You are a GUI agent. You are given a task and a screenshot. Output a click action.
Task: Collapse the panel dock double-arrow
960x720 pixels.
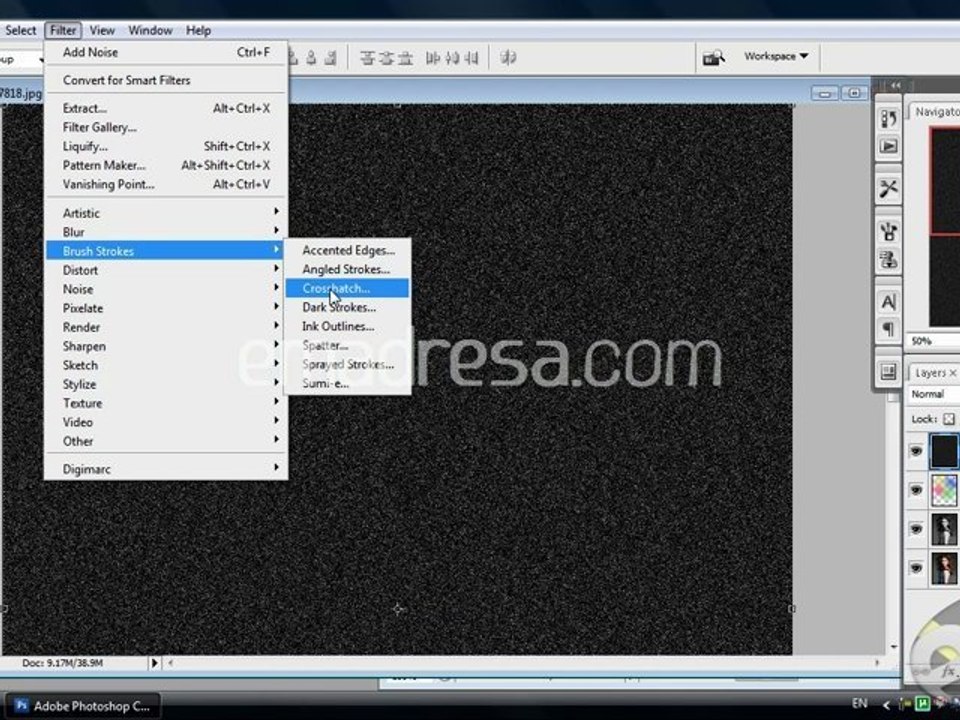(896, 85)
